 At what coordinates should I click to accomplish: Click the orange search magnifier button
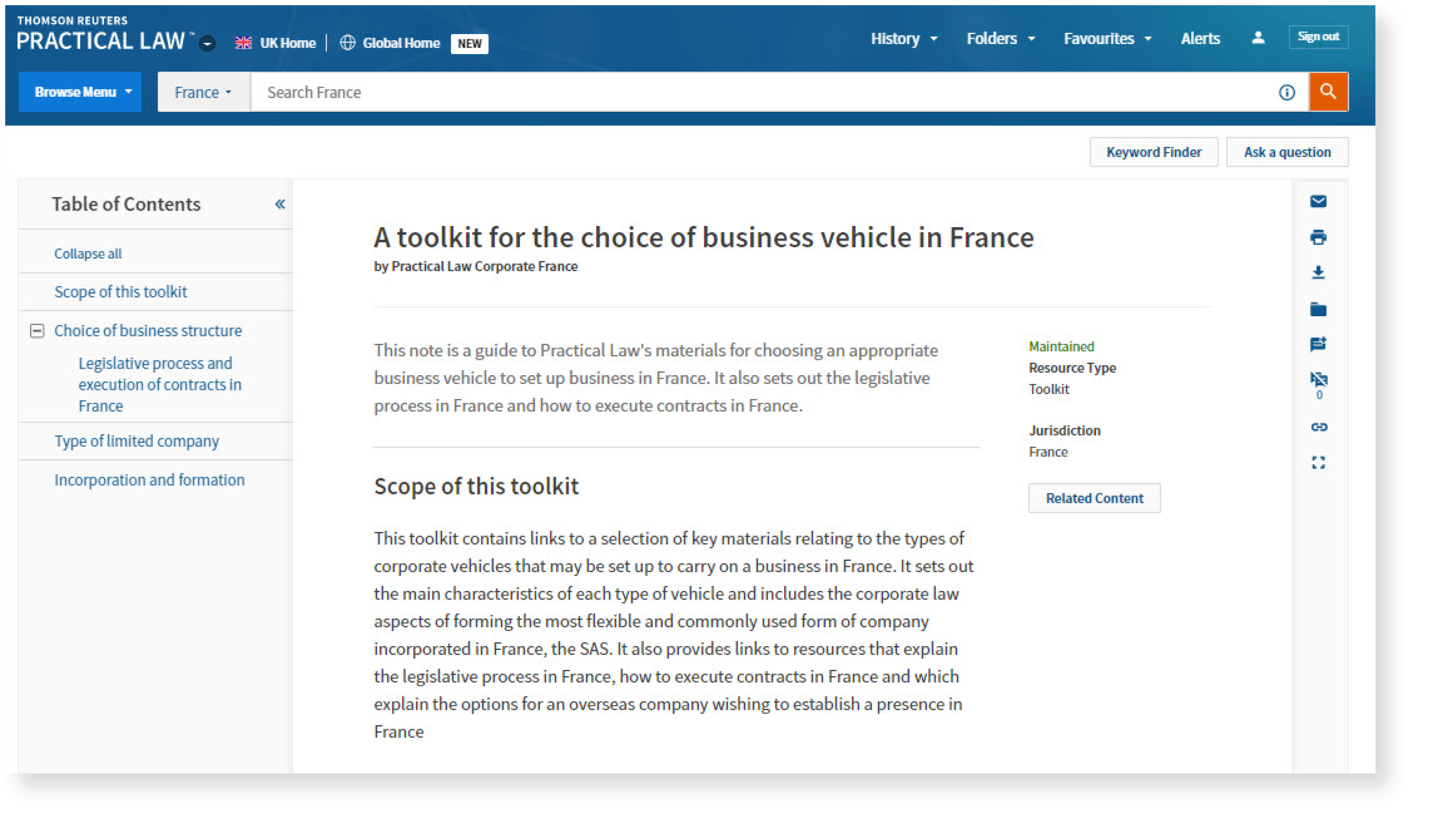coord(1328,92)
